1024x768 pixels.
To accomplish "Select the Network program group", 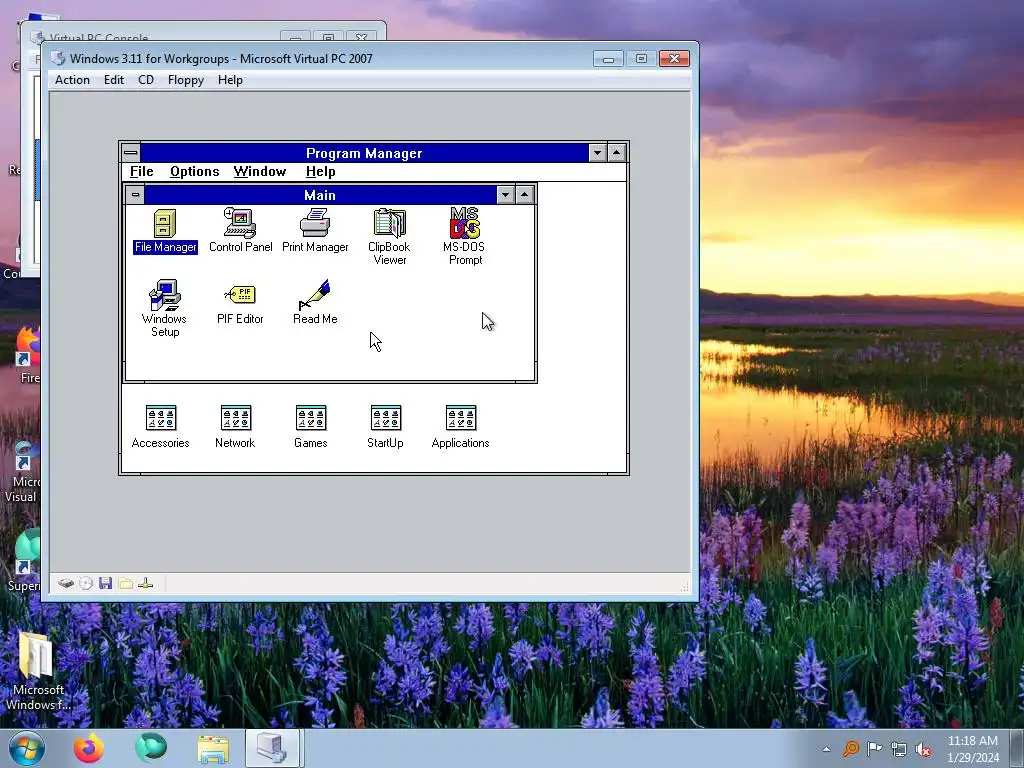I will [235, 427].
